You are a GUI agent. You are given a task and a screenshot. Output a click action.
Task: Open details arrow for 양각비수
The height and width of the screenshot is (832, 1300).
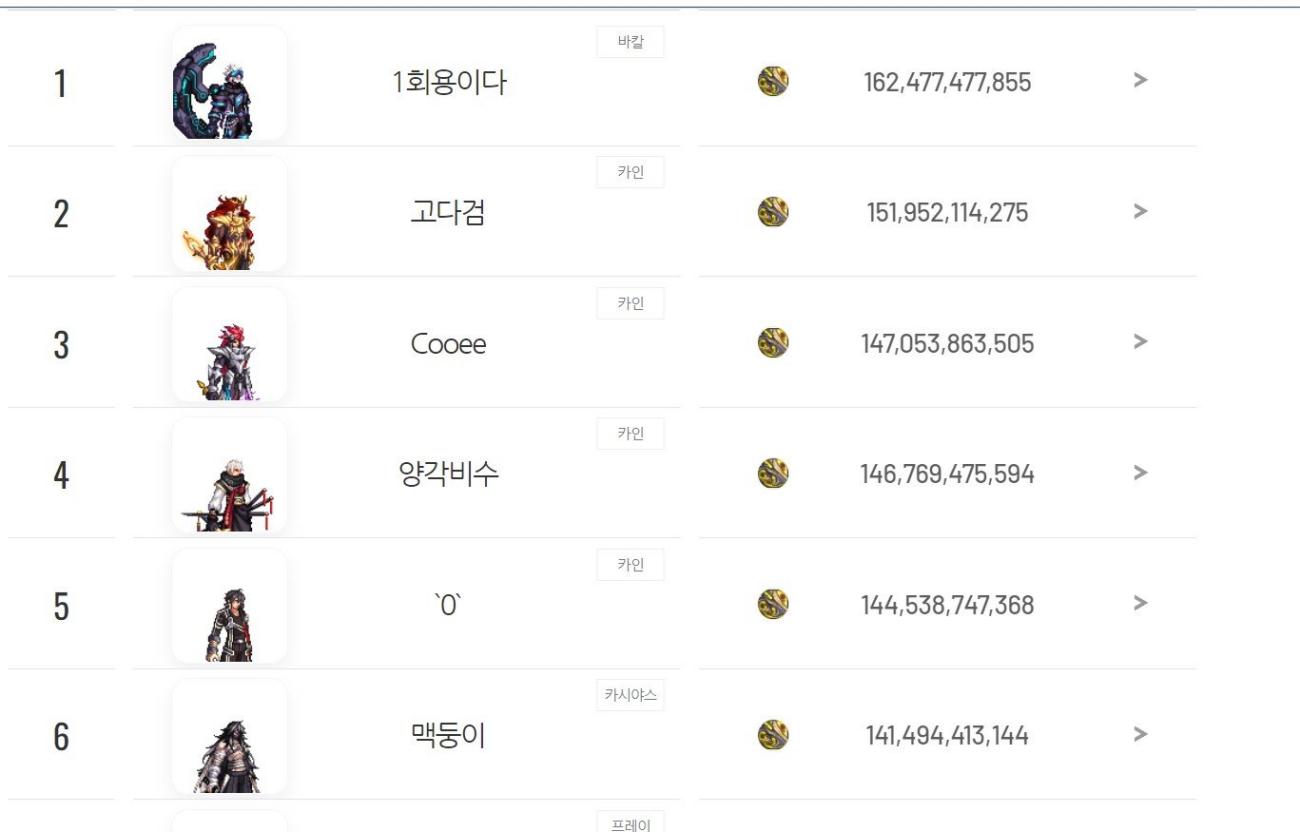point(1140,472)
